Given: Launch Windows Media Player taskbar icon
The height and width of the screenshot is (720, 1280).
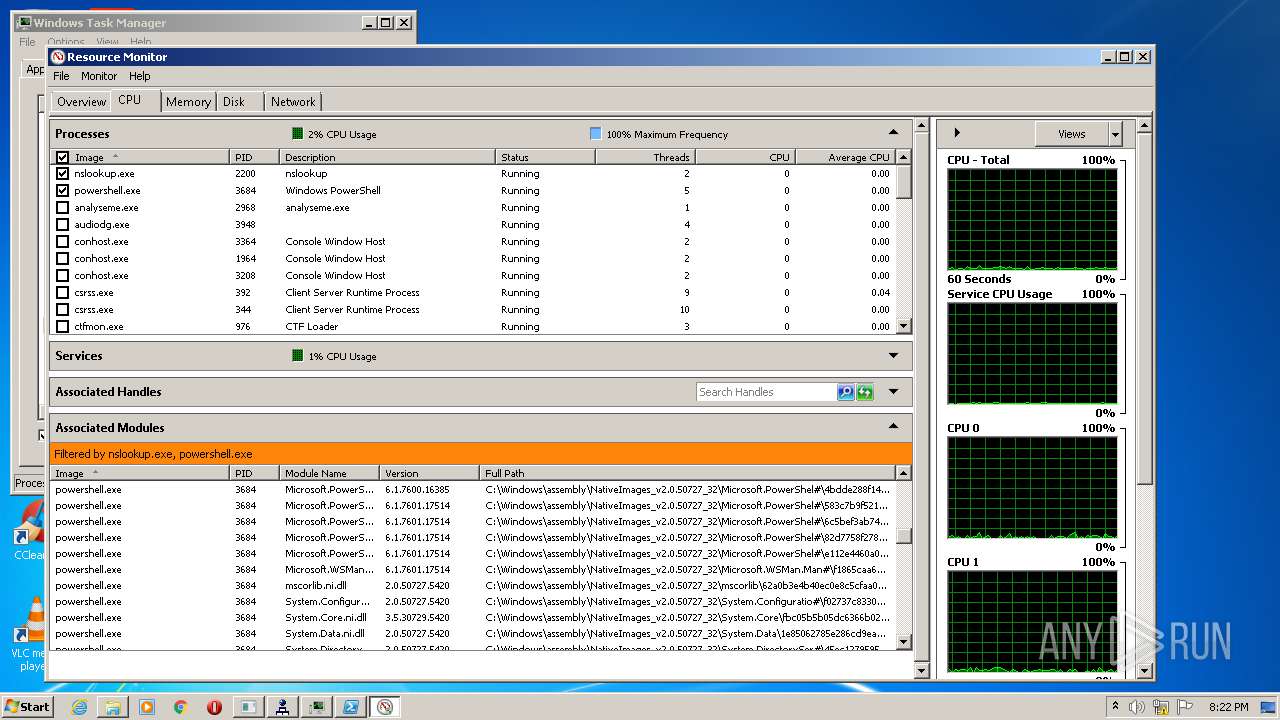Looking at the screenshot, I should click(147, 707).
